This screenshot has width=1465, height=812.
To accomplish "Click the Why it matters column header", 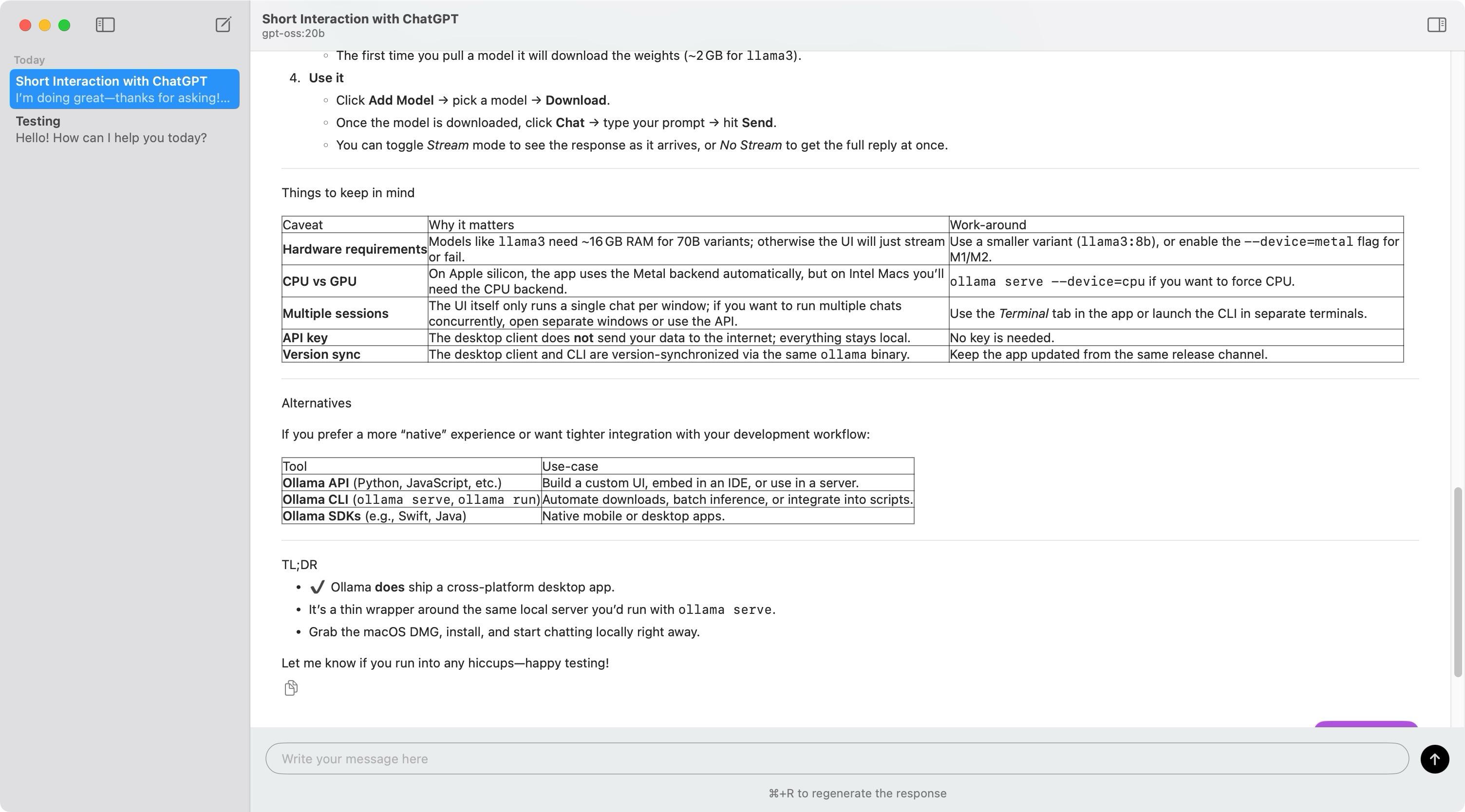I will click(x=688, y=224).
